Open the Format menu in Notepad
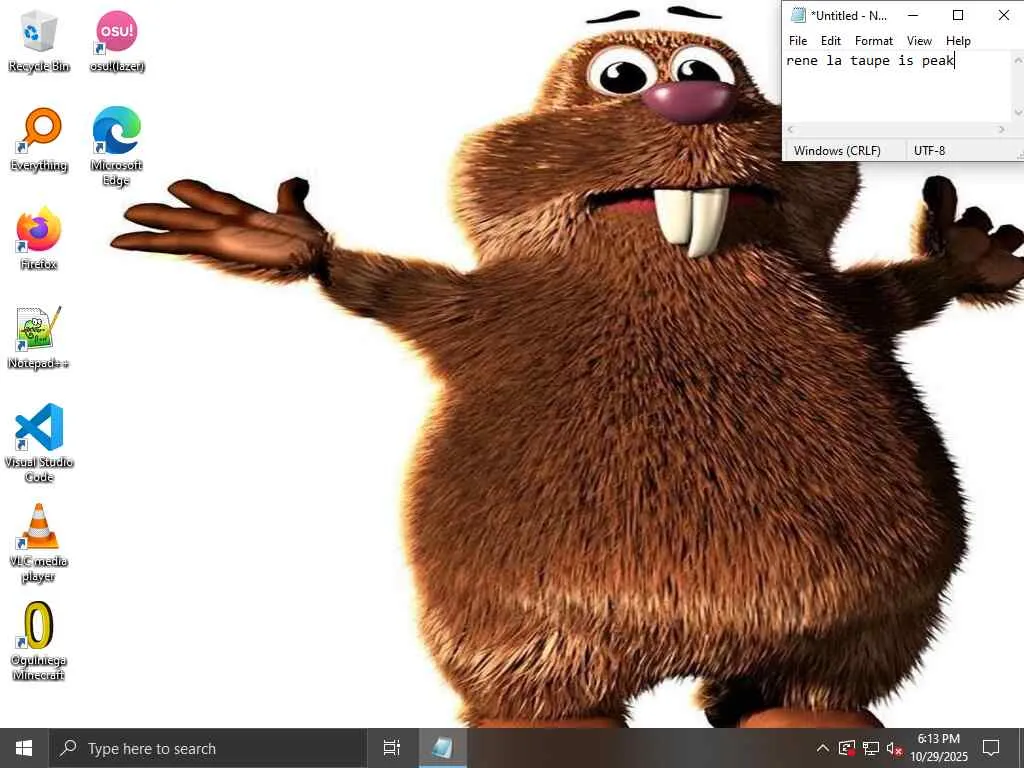The width and height of the screenshot is (1024, 768). (873, 40)
